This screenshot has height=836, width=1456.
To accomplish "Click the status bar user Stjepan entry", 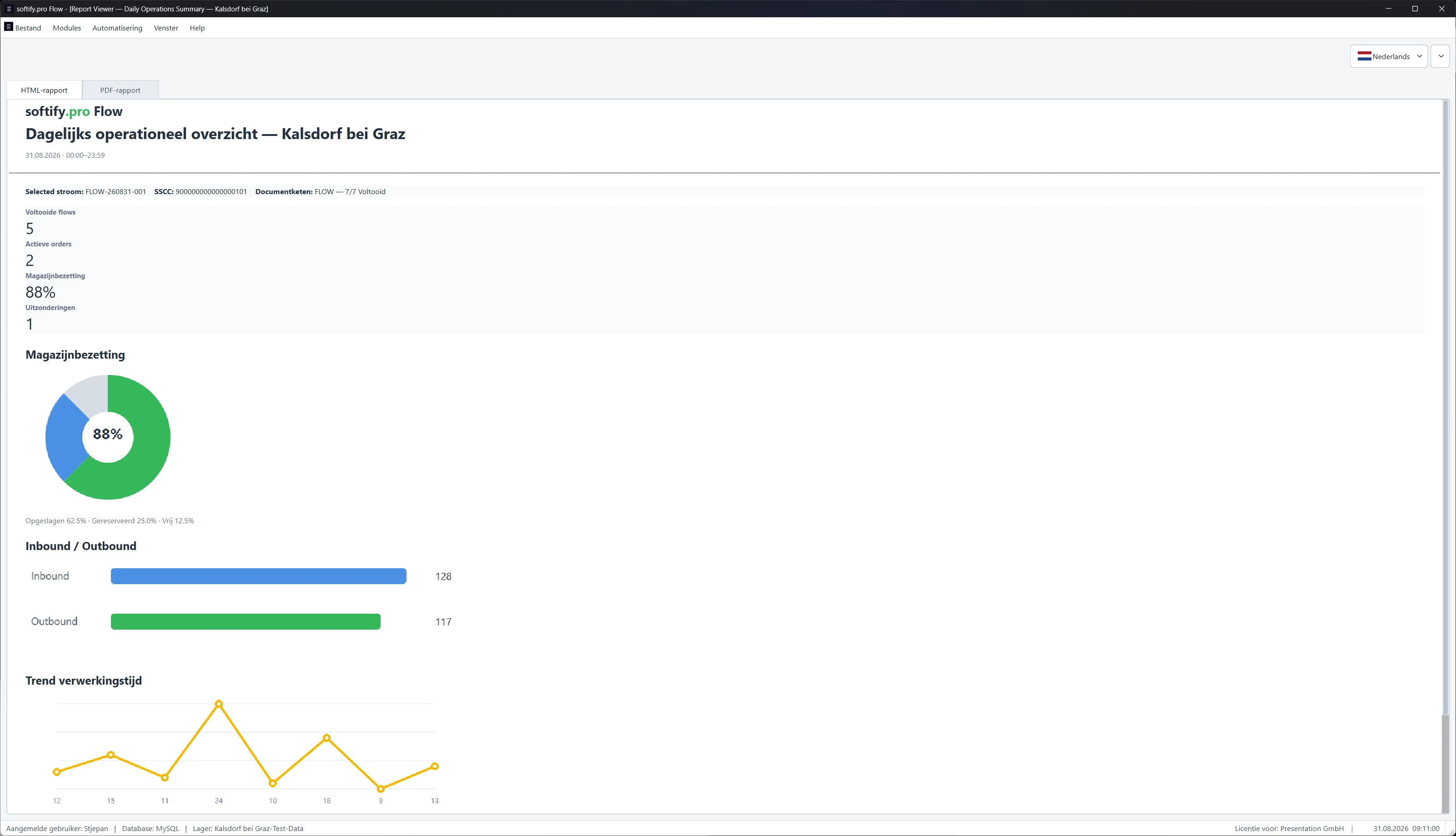I will point(57,829).
